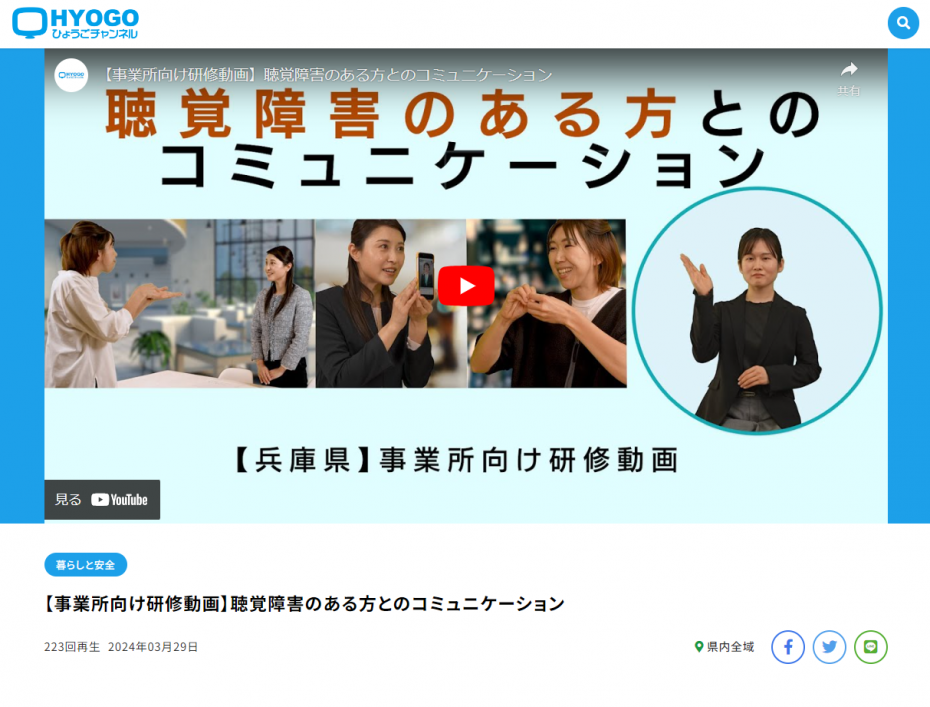The height and width of the screenshot is (707, 930).
Task: Open the 暮らしと安全 category tag
Action: point(85,565)
